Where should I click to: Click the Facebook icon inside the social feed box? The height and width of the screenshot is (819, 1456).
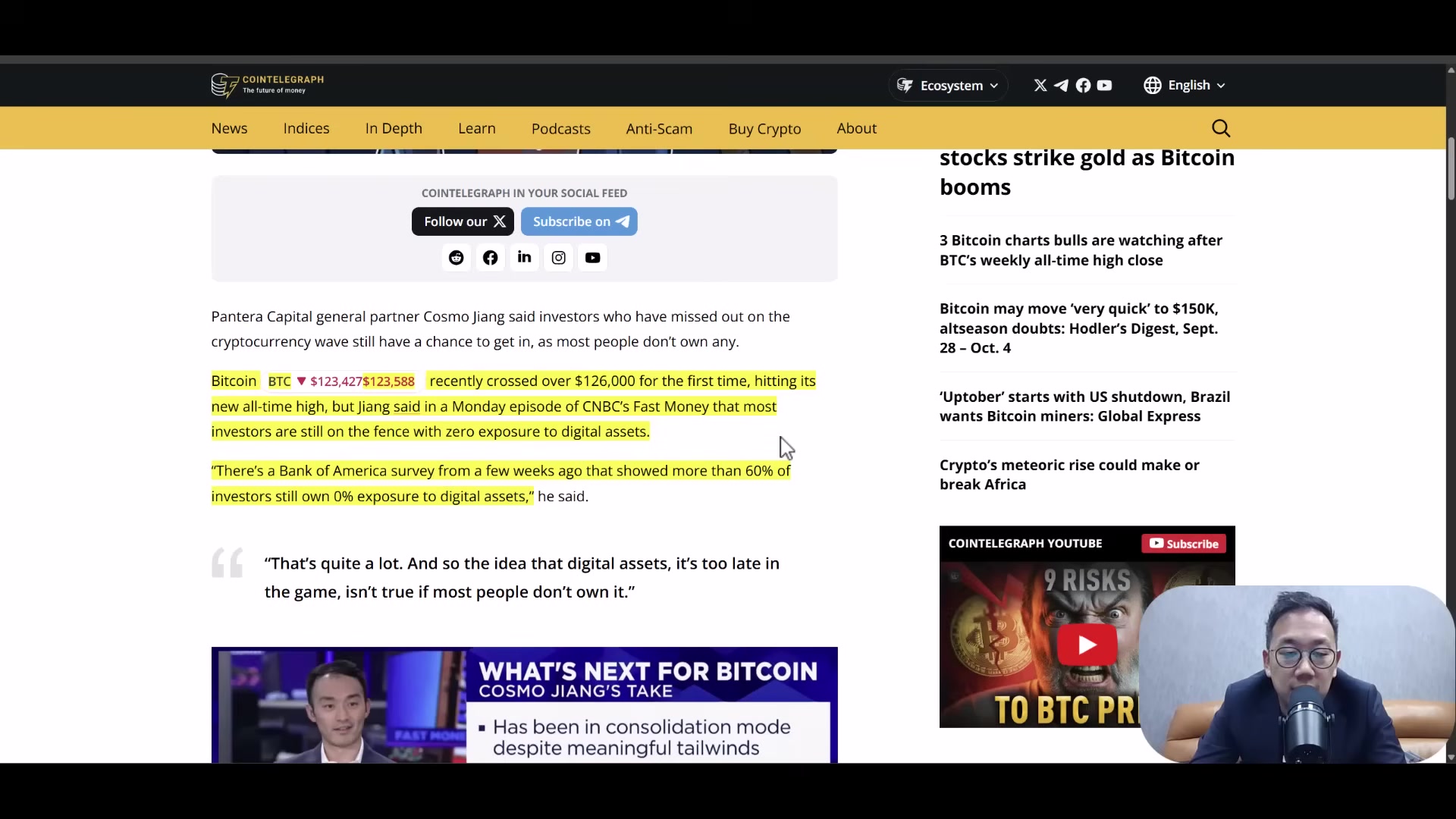pos(490,258)
